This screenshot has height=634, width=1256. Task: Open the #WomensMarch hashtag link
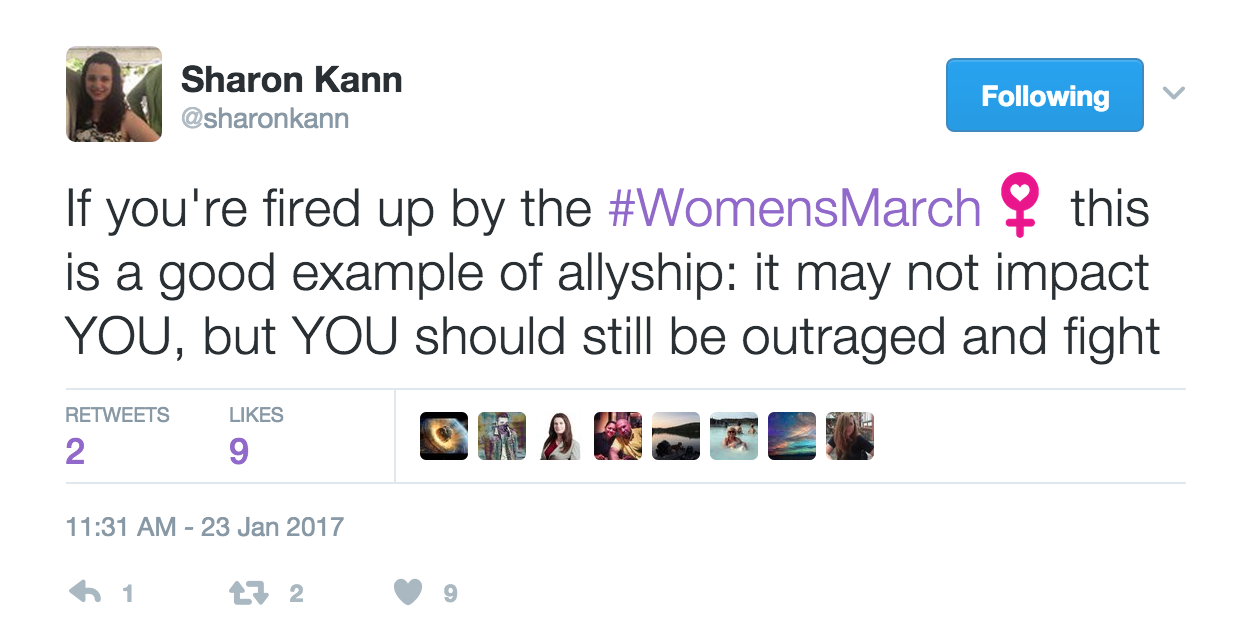tap(795, 209)
